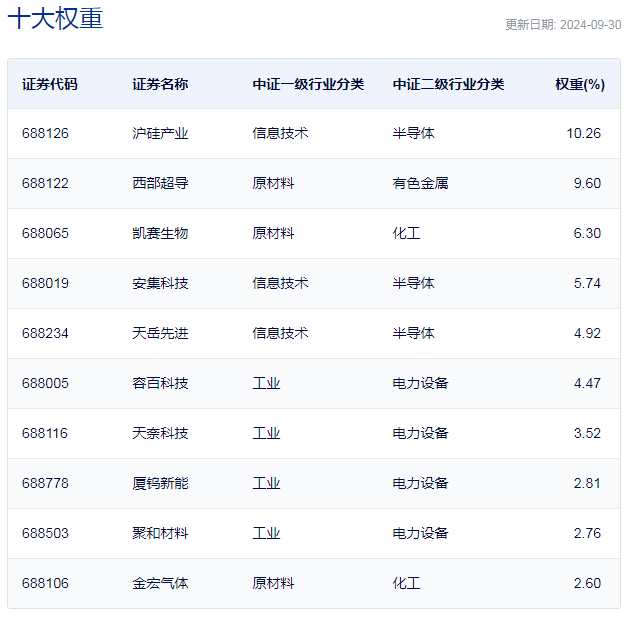The image size is (628, 620).
Task: Click weight value 10.26
Action: tap(584, 133)
